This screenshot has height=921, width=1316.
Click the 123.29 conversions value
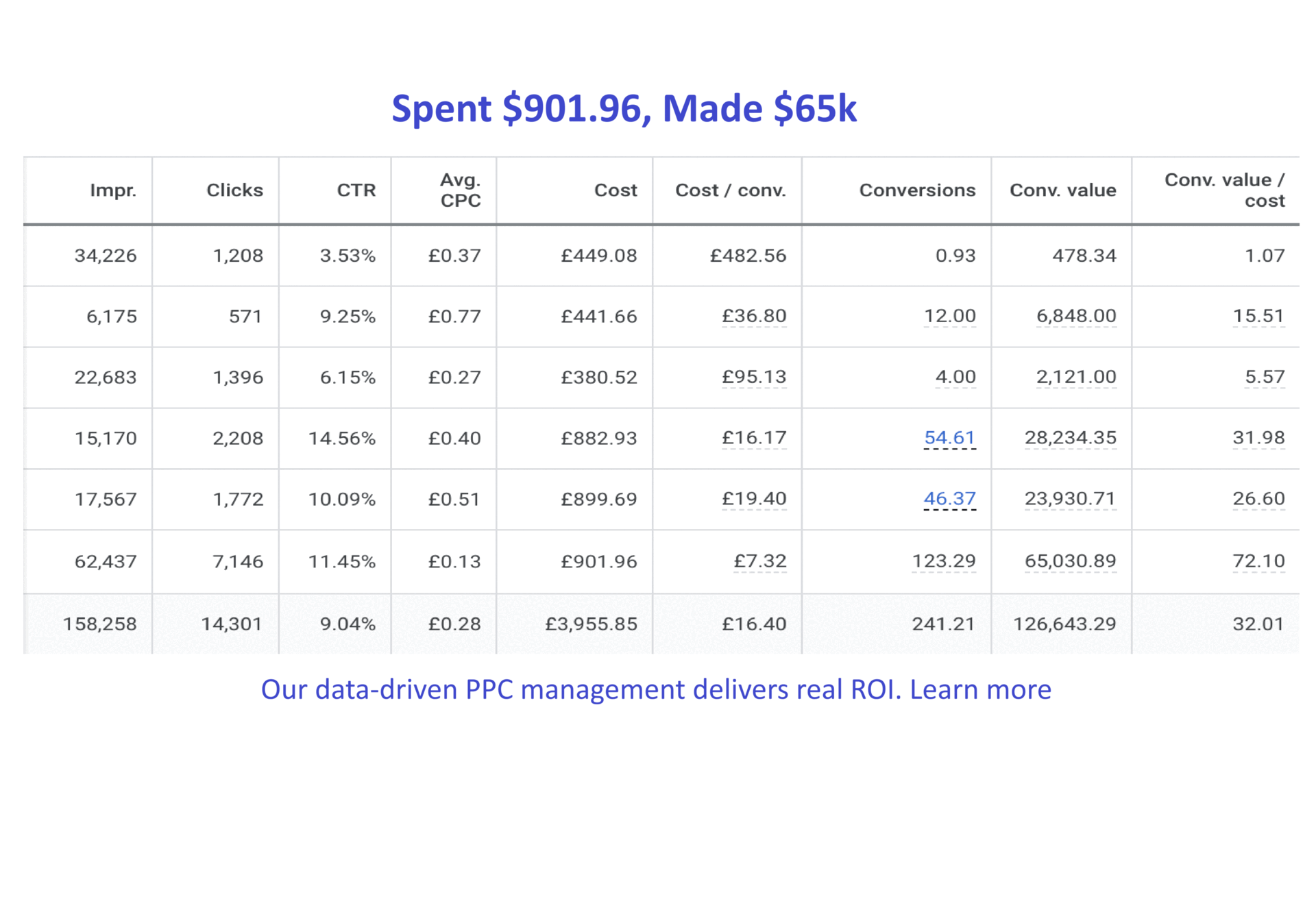pos(943,561)
